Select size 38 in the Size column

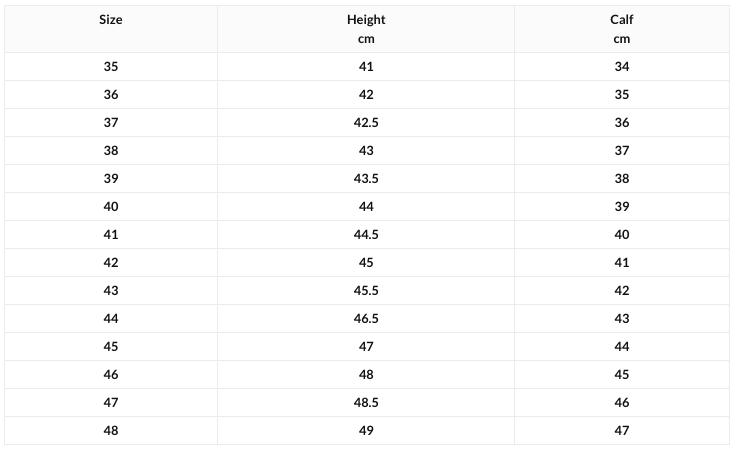[110, 151]
